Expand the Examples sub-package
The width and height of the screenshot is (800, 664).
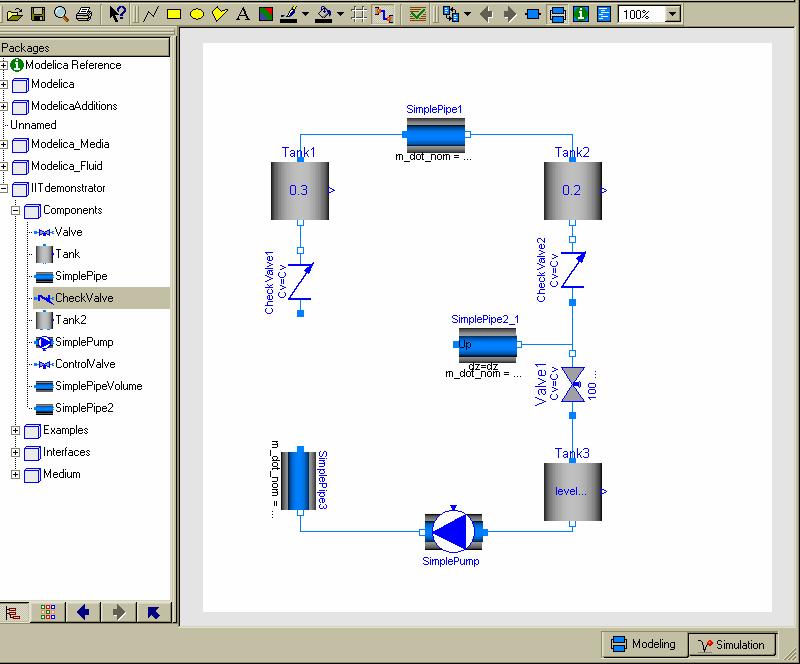(15, 430)
